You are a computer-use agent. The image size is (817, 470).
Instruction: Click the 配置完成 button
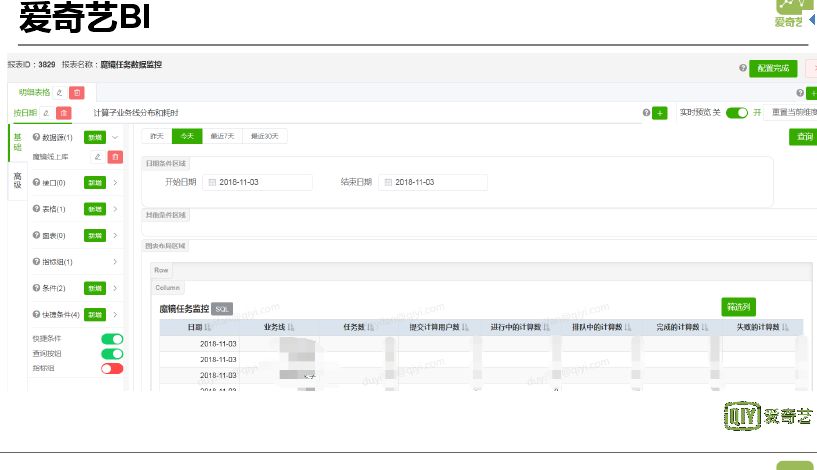pyautogui.click(x=773, y=68)
